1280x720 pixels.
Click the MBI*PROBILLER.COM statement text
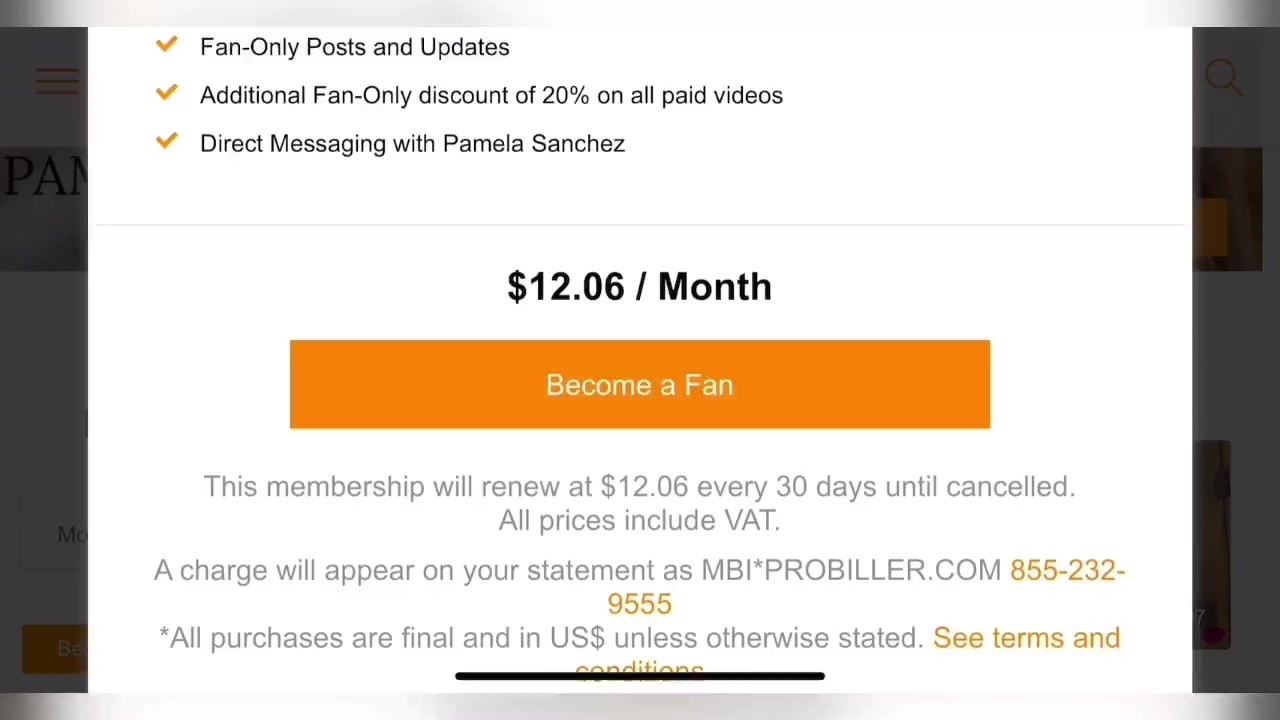pos(850,570)
